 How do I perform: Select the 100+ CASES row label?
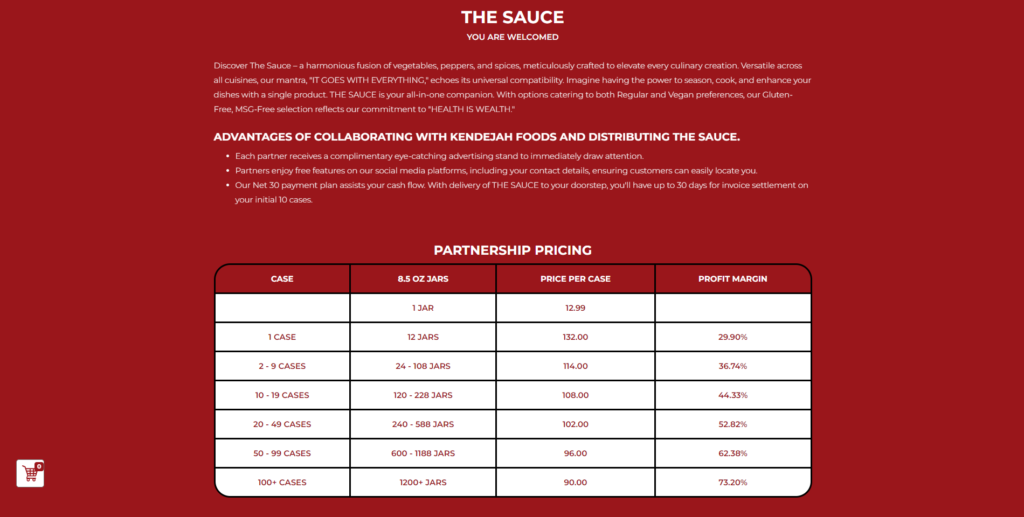(x=282, y=482)
